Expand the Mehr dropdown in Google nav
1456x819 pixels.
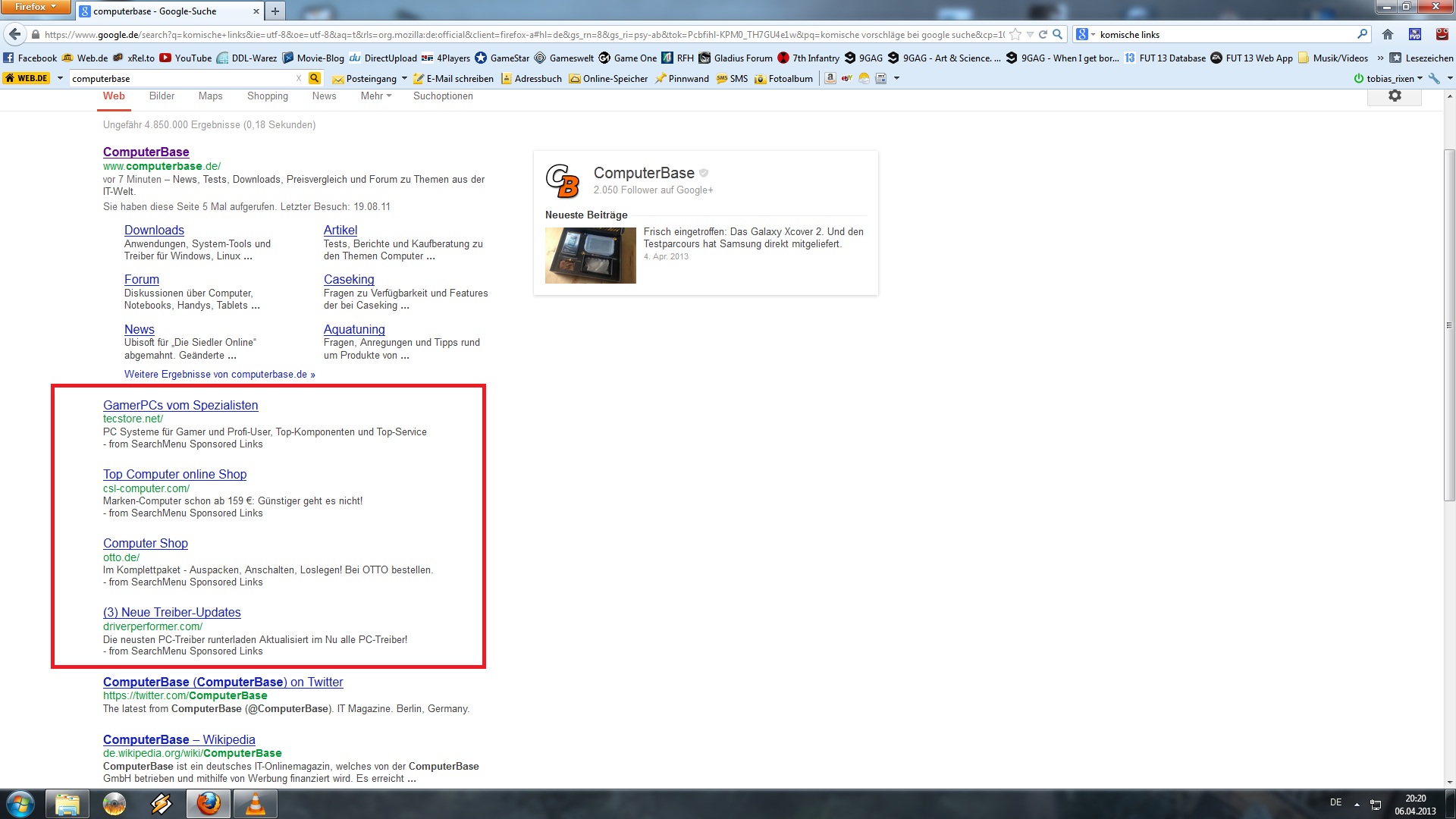click(x=376, y=96)
